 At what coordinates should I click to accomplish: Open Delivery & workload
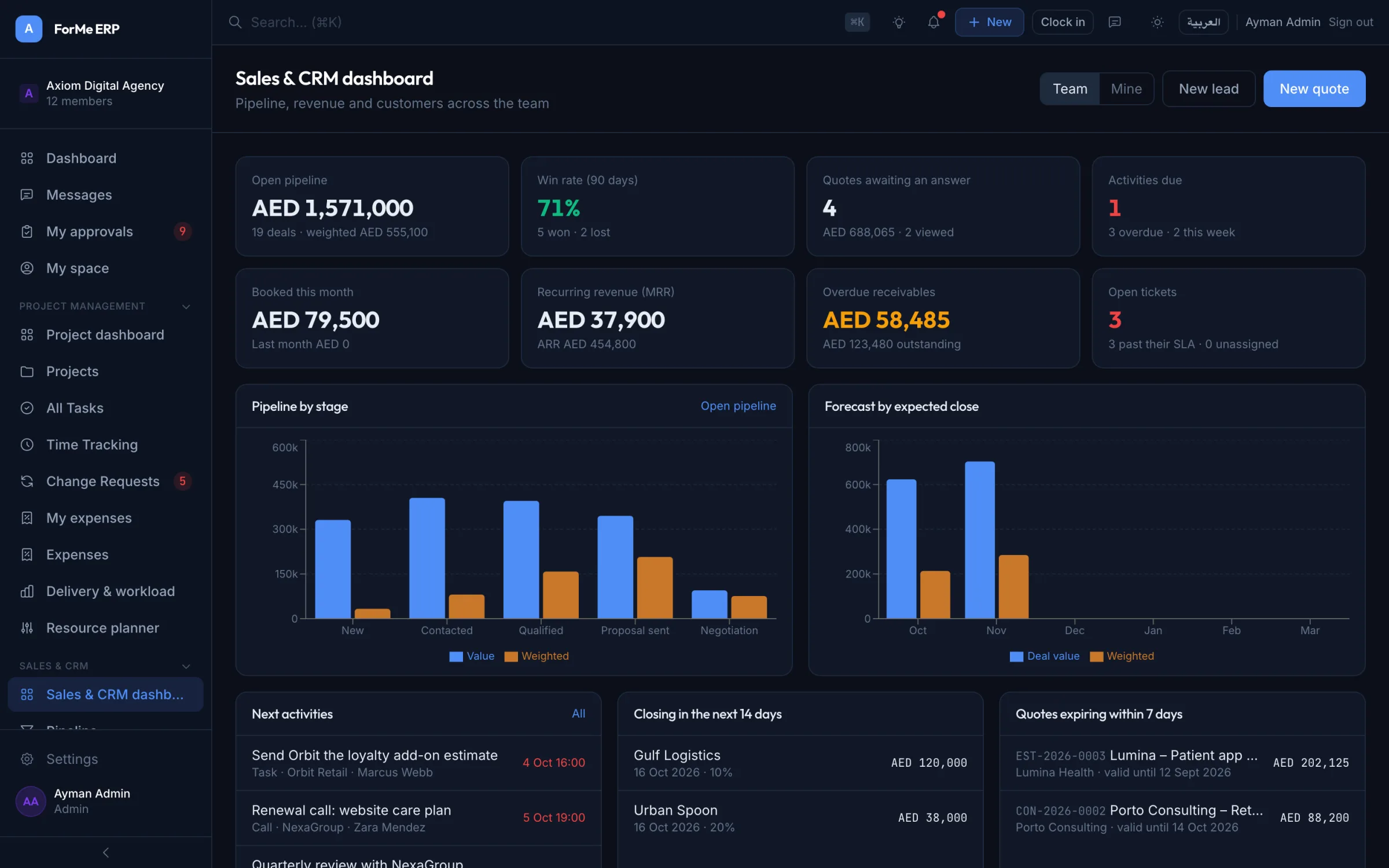click(x=105, y=591)
